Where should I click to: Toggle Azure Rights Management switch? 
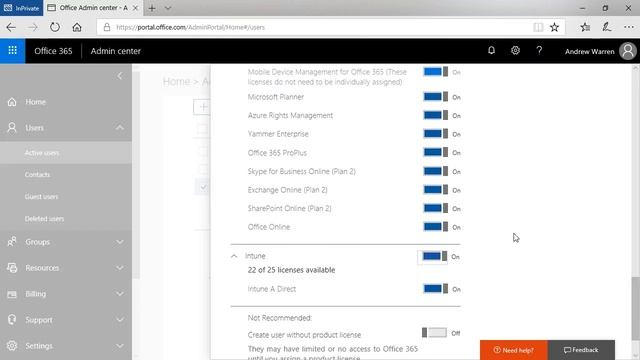[436, 116]
